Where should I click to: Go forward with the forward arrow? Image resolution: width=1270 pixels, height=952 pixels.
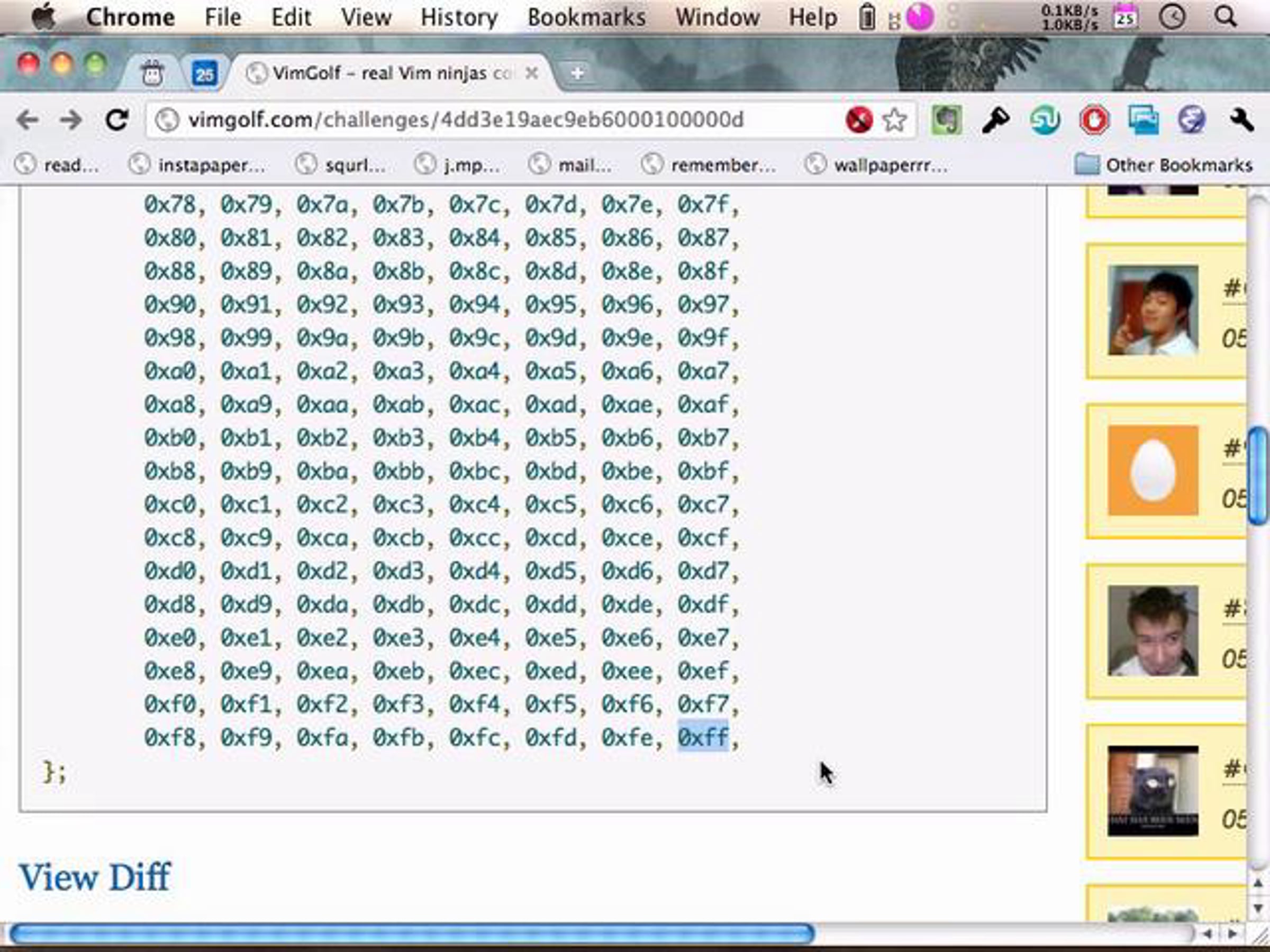(71, 121)
